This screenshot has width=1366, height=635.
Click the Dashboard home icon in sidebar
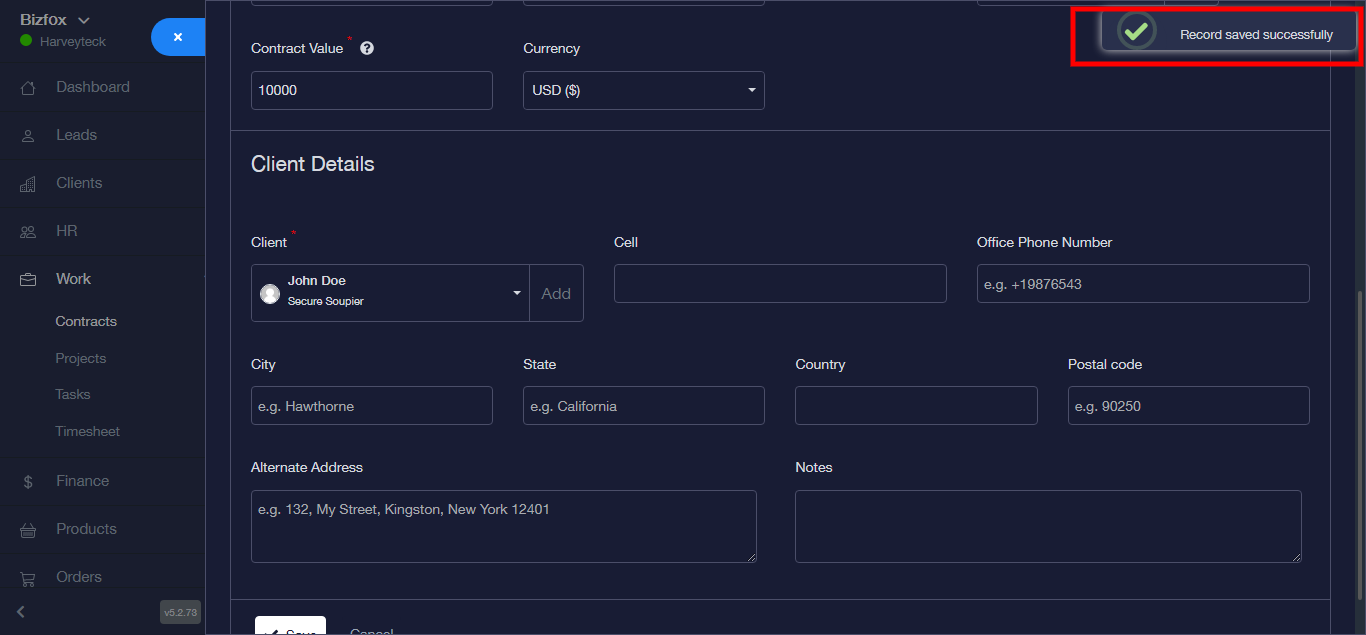click(x=28, y=88)
